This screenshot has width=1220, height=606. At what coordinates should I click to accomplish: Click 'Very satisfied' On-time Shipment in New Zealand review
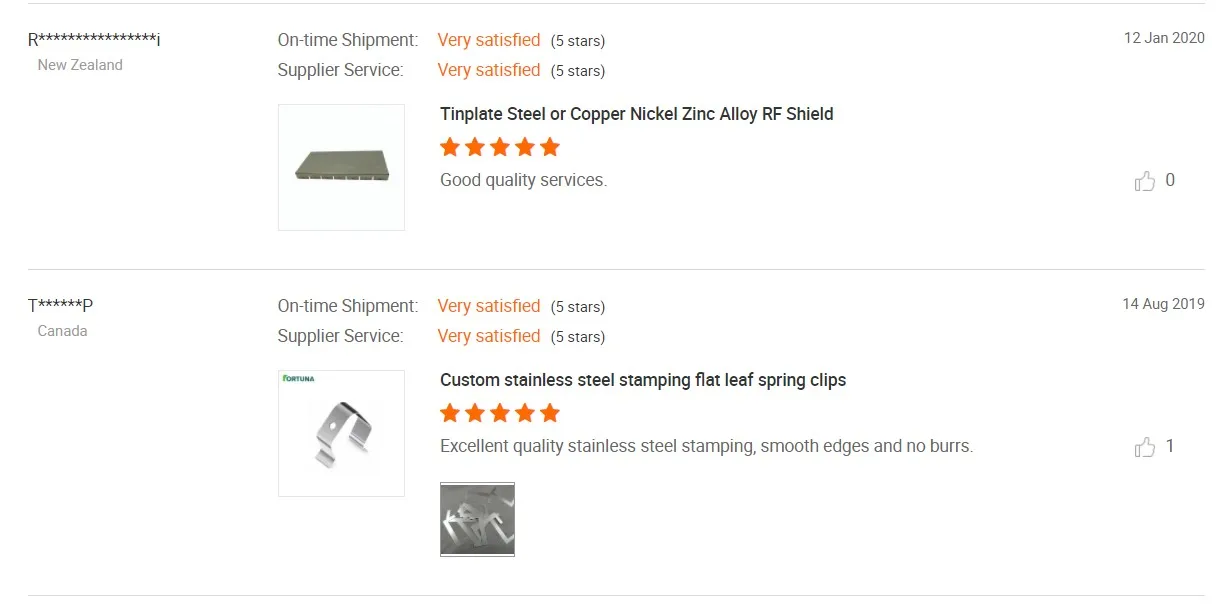[x=489, y=40]
